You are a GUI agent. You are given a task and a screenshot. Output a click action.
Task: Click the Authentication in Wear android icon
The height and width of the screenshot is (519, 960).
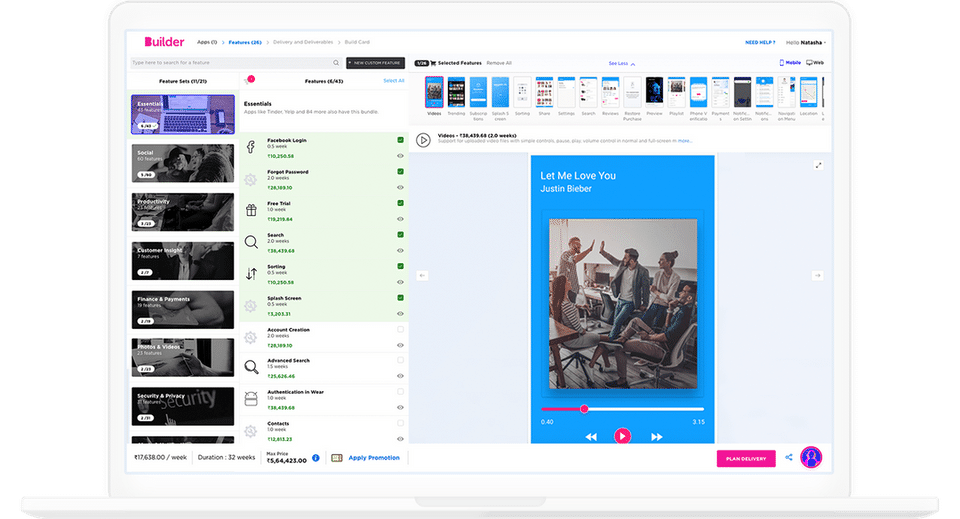click(251, 398)
